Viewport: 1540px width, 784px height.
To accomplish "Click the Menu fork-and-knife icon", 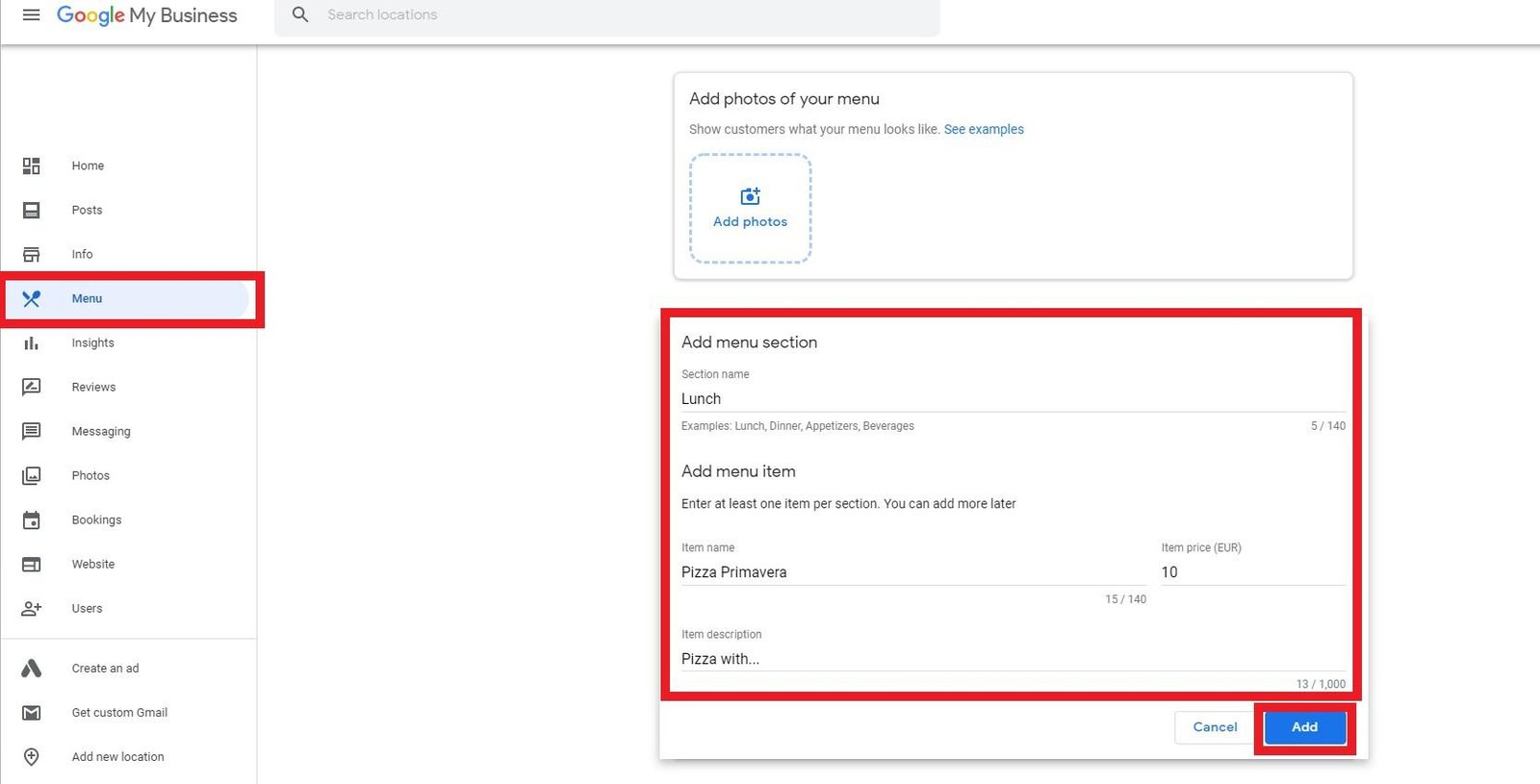I will (x=31, y=298).
